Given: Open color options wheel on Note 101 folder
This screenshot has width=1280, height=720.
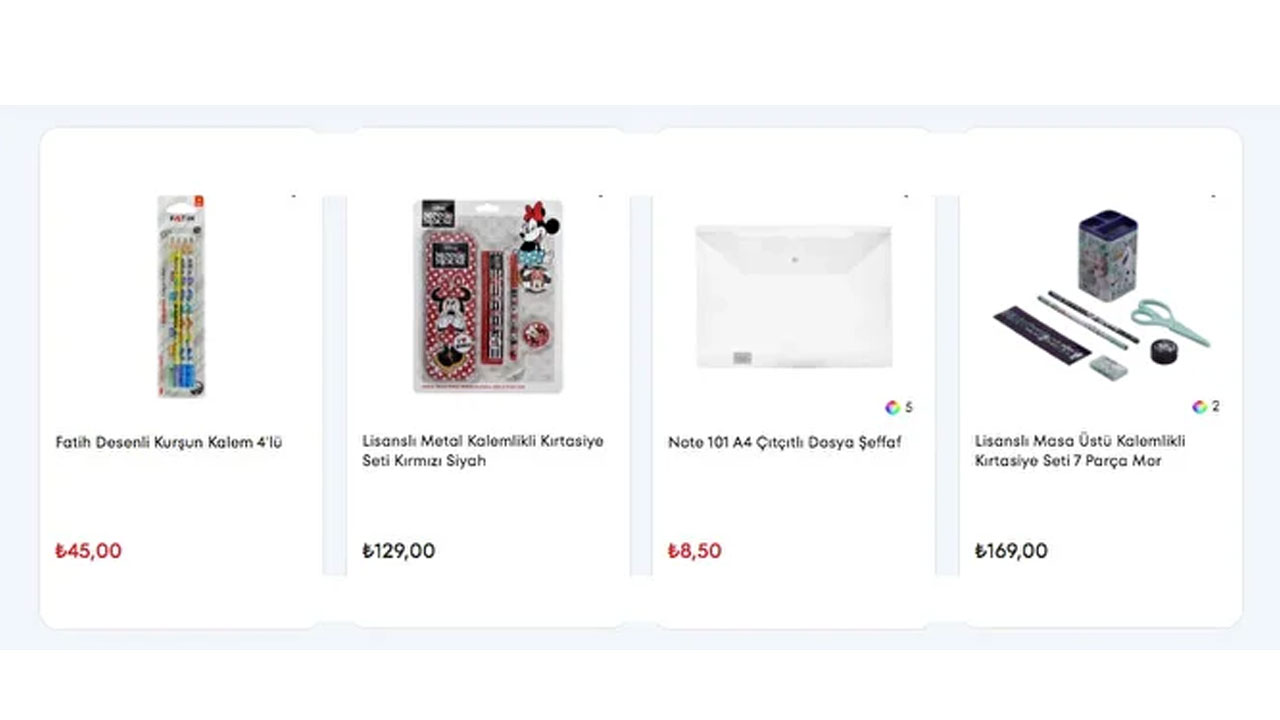Looking at the screenshot, I should pyautogui.click(x=892, y=407).
